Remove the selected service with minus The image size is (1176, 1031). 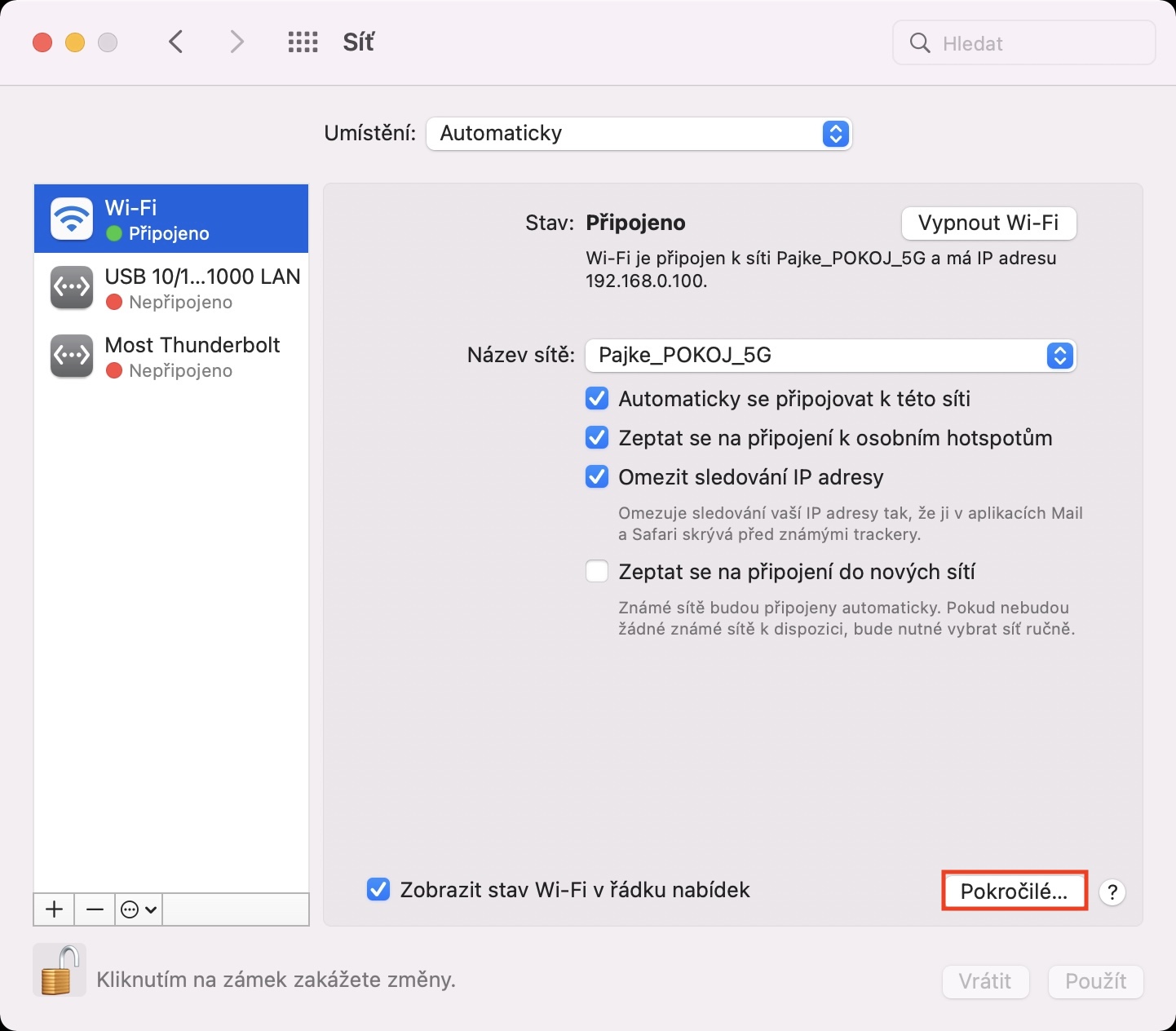pyautogui.click(x=95, y=909)
